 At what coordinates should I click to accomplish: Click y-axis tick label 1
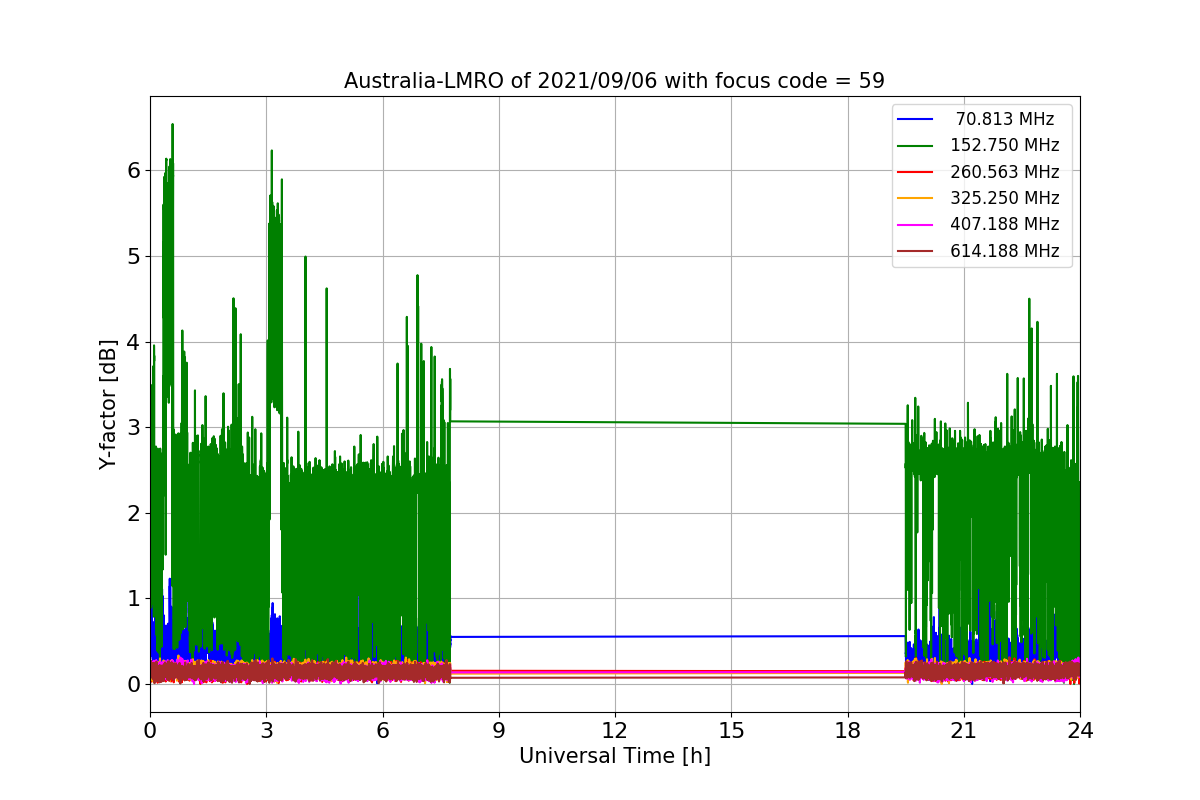coord(133,599)
